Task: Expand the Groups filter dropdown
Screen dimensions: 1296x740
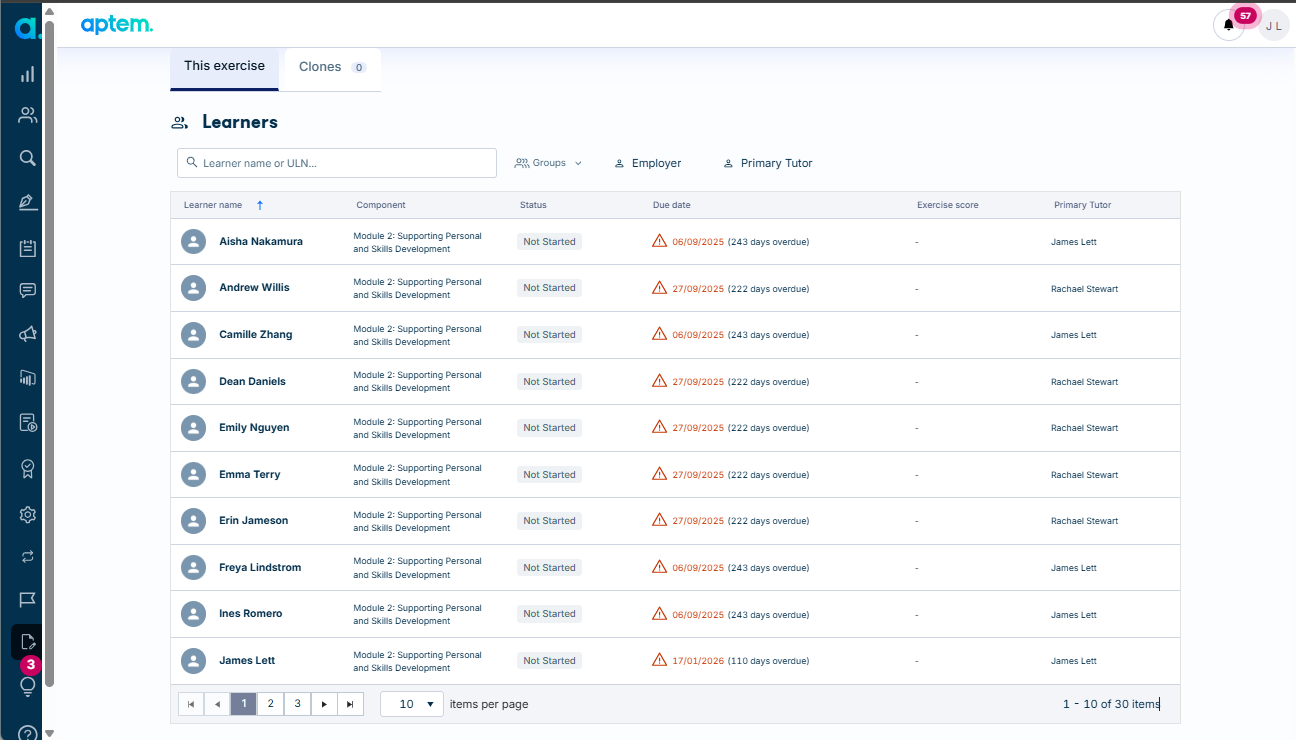Action: pos(548,163)
